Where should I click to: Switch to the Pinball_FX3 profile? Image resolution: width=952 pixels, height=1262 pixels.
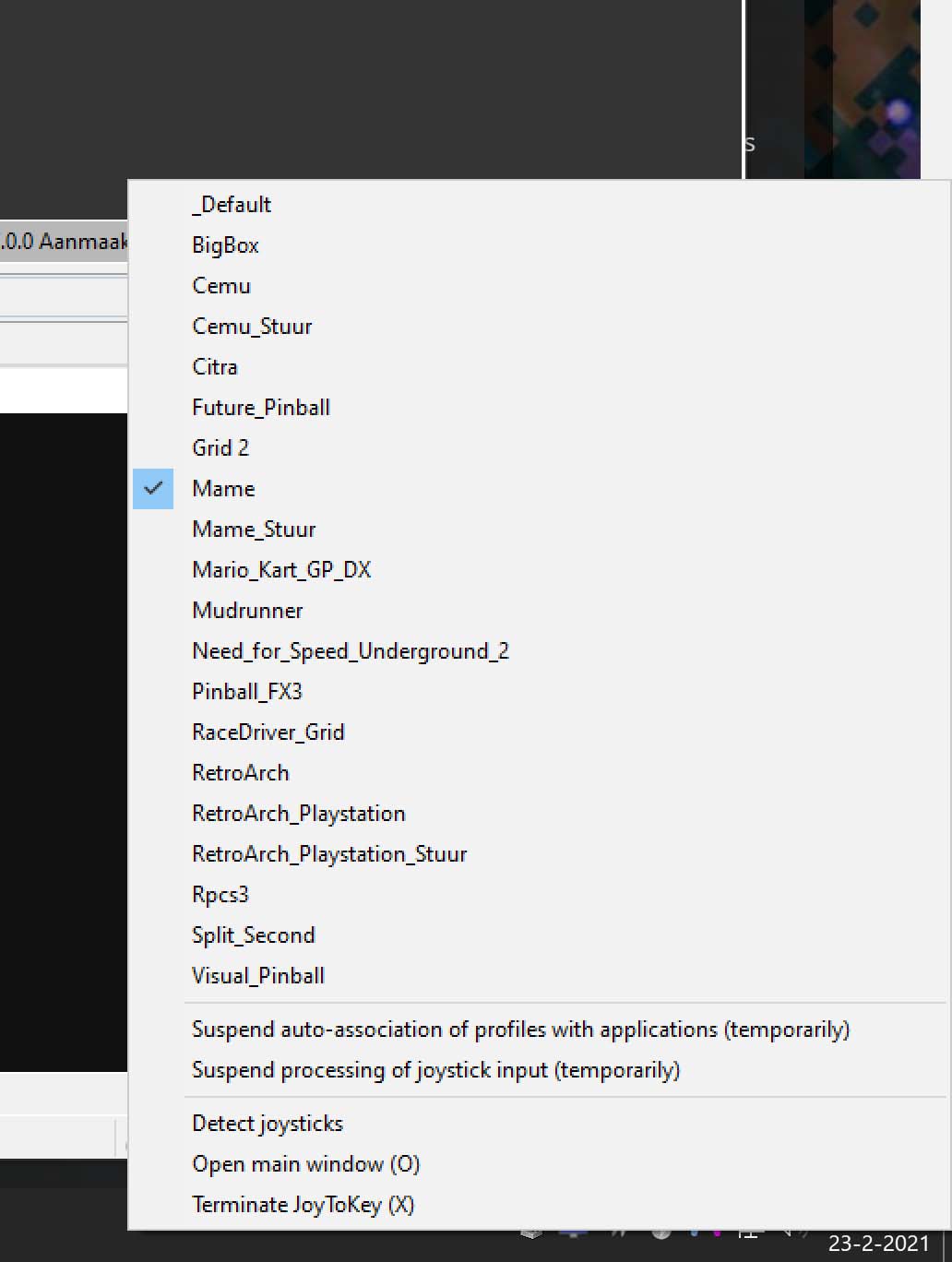point(539,692)
